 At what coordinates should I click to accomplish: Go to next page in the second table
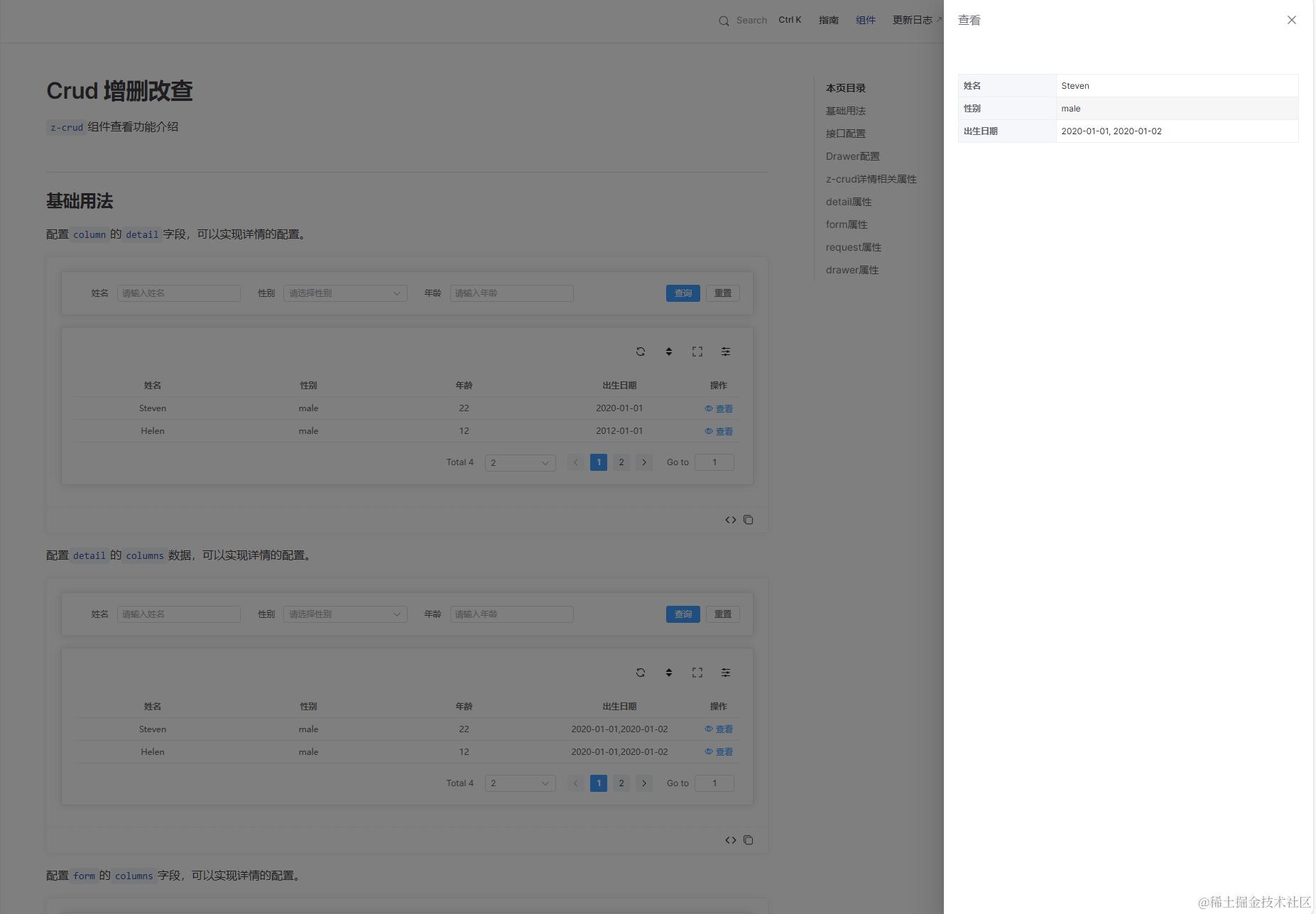[x=644, y=783]
